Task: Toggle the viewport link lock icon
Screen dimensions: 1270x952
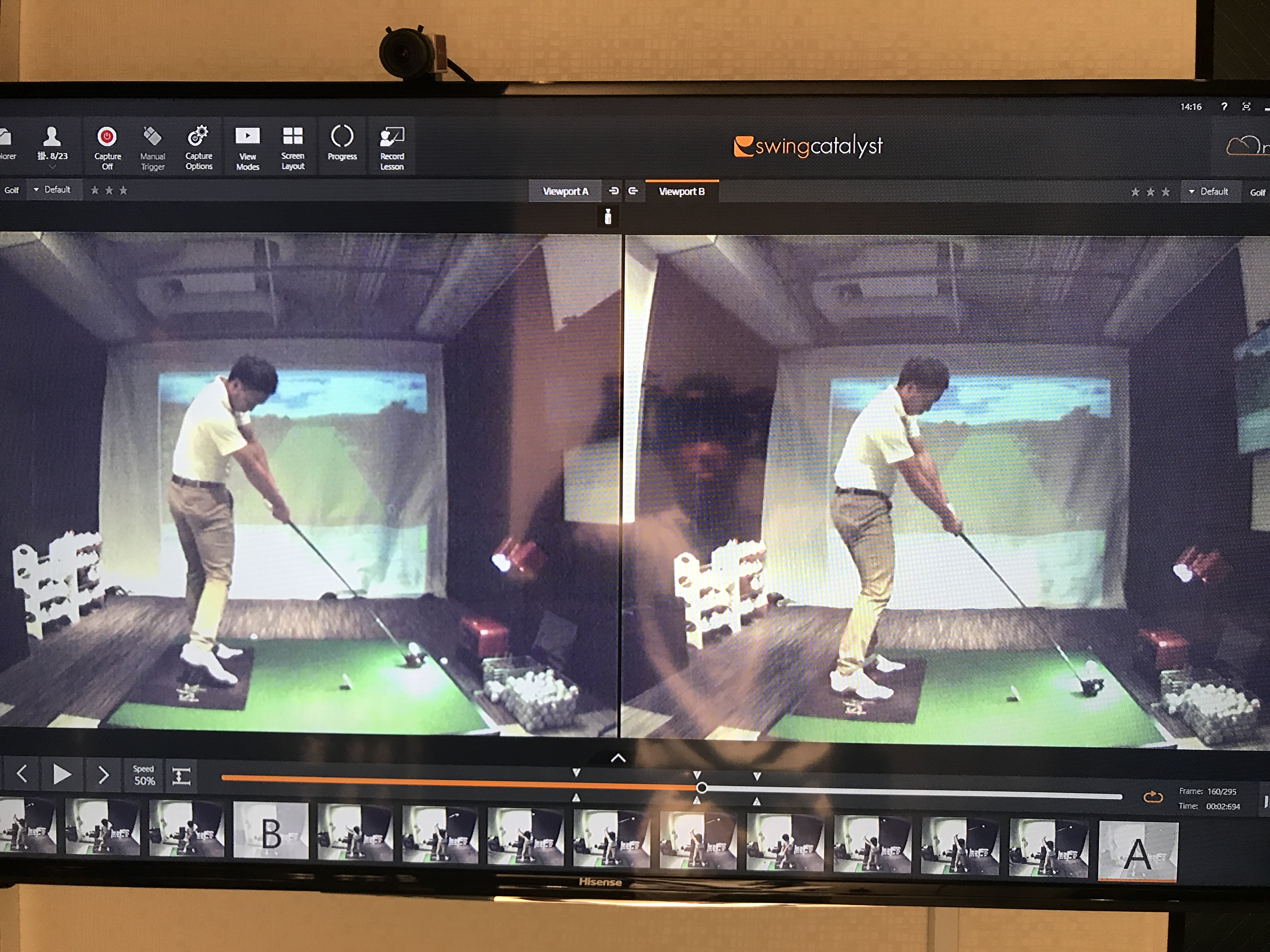Action: click(608, 216)
